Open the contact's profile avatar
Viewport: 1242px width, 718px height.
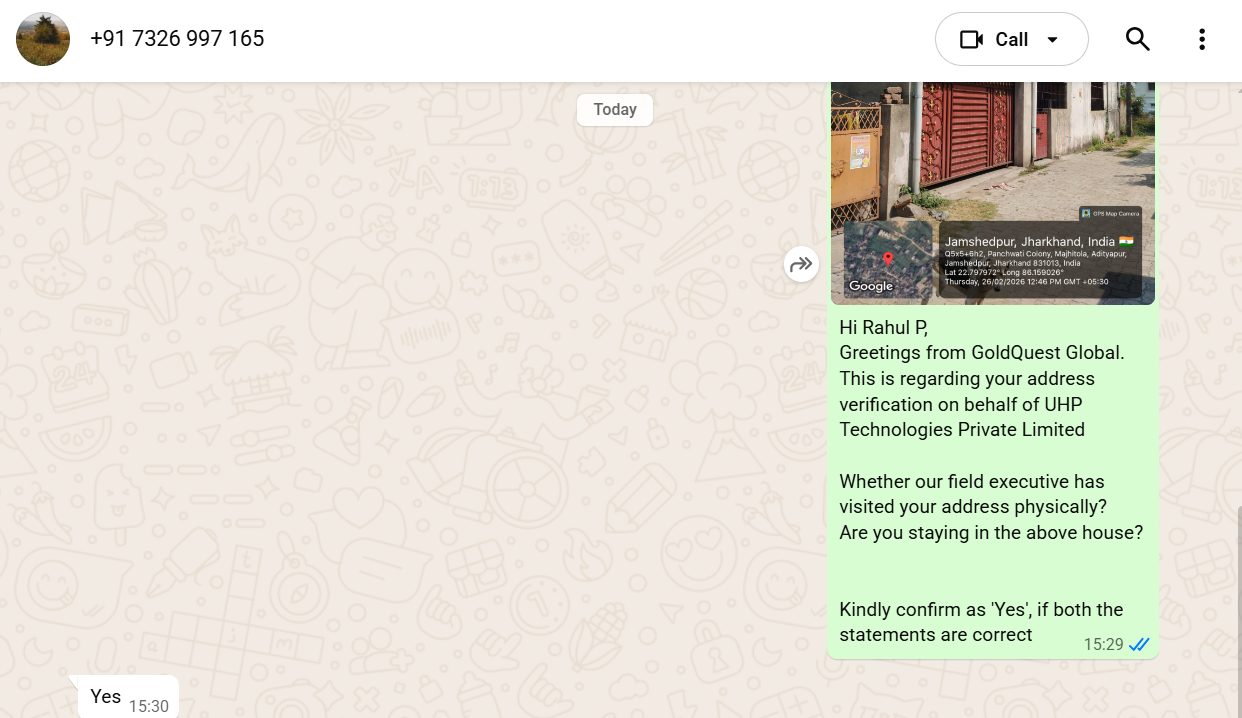coord(43,39)
